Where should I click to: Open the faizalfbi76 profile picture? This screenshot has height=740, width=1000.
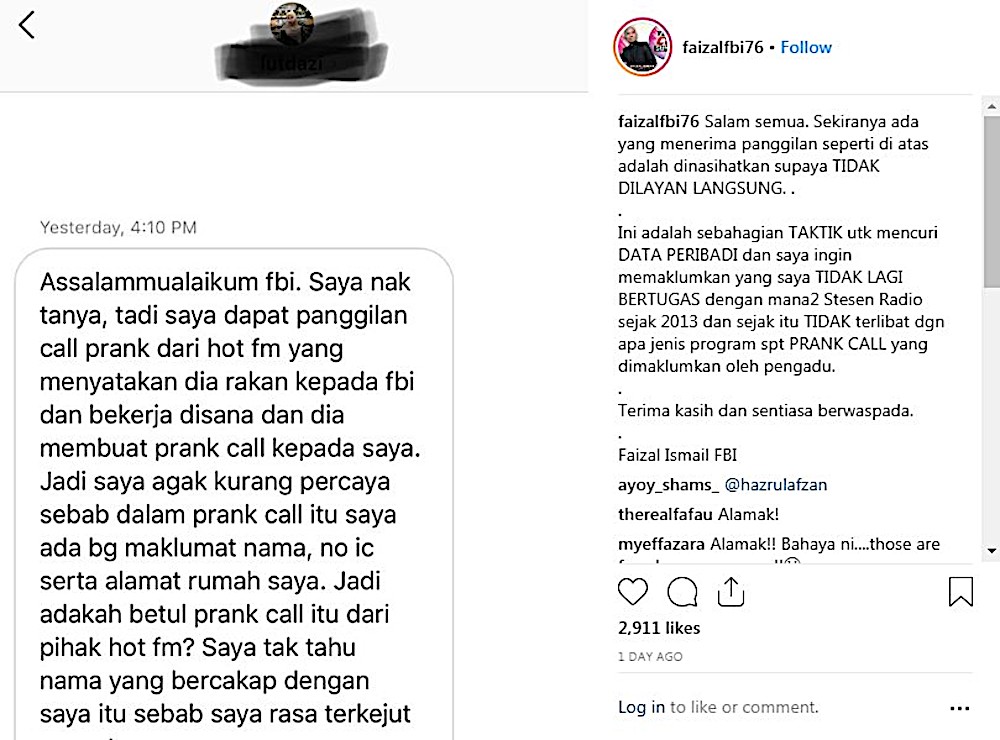coord(643,47)
